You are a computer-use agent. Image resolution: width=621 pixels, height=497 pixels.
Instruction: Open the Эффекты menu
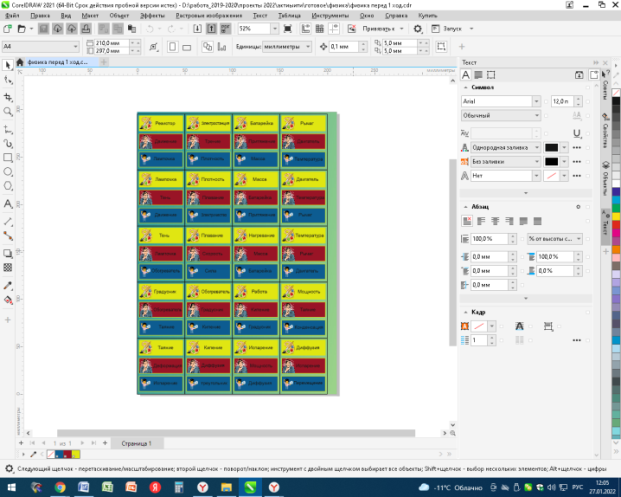153,16
